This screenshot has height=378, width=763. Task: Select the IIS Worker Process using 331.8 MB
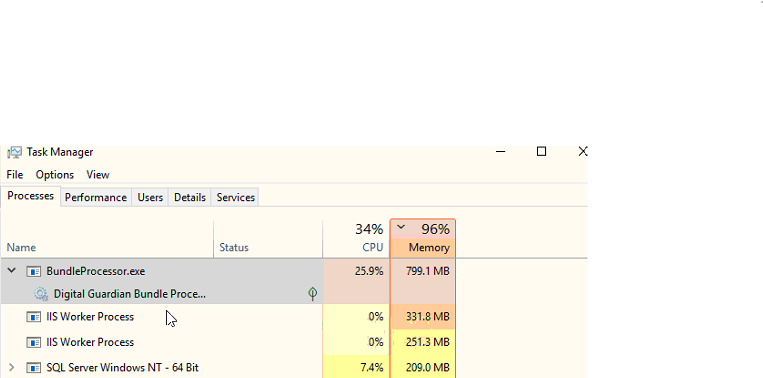[x=228, y=317]
